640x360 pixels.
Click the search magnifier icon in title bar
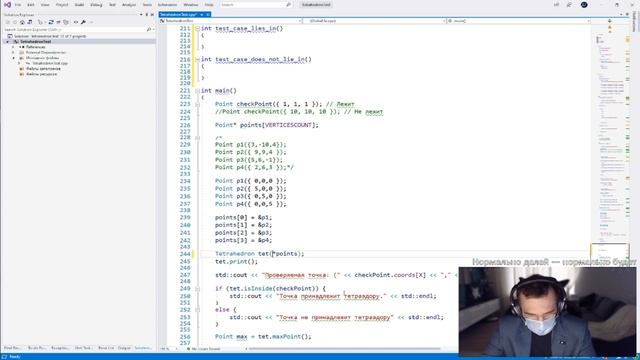click(x=289, y=4)
